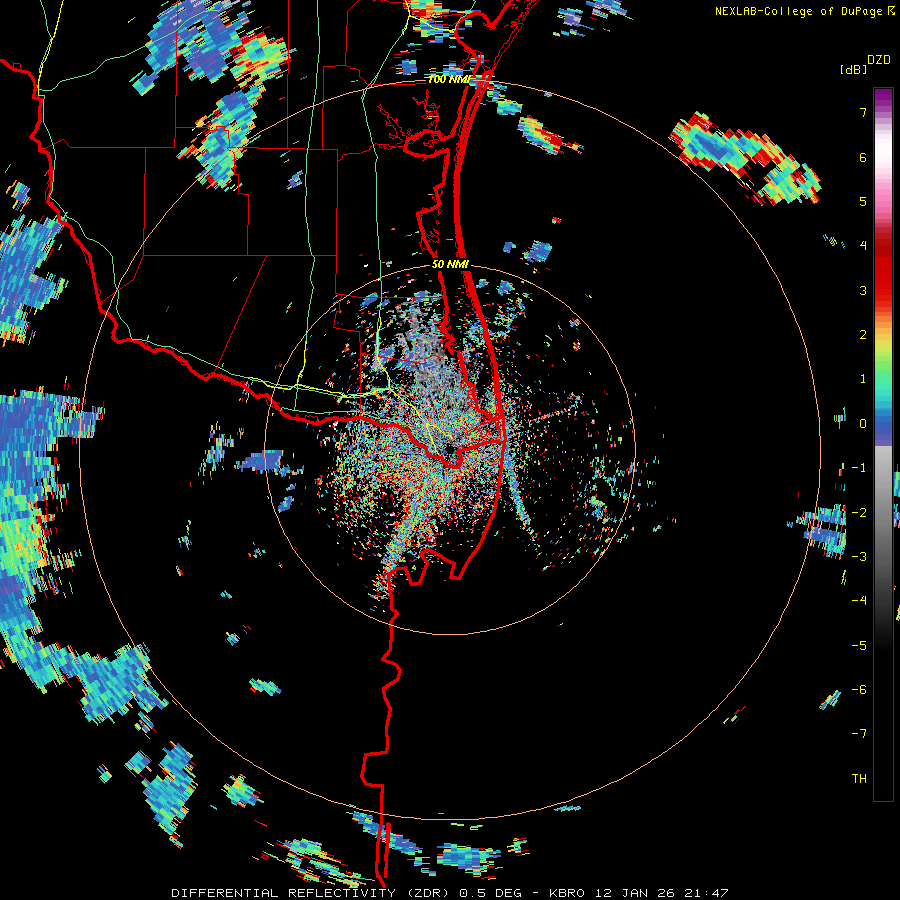Click the -5 value on the dB scale
Image resolution: width=900 pixels, height=900 pixels.
pyautogui.click(x=859, y=645)
